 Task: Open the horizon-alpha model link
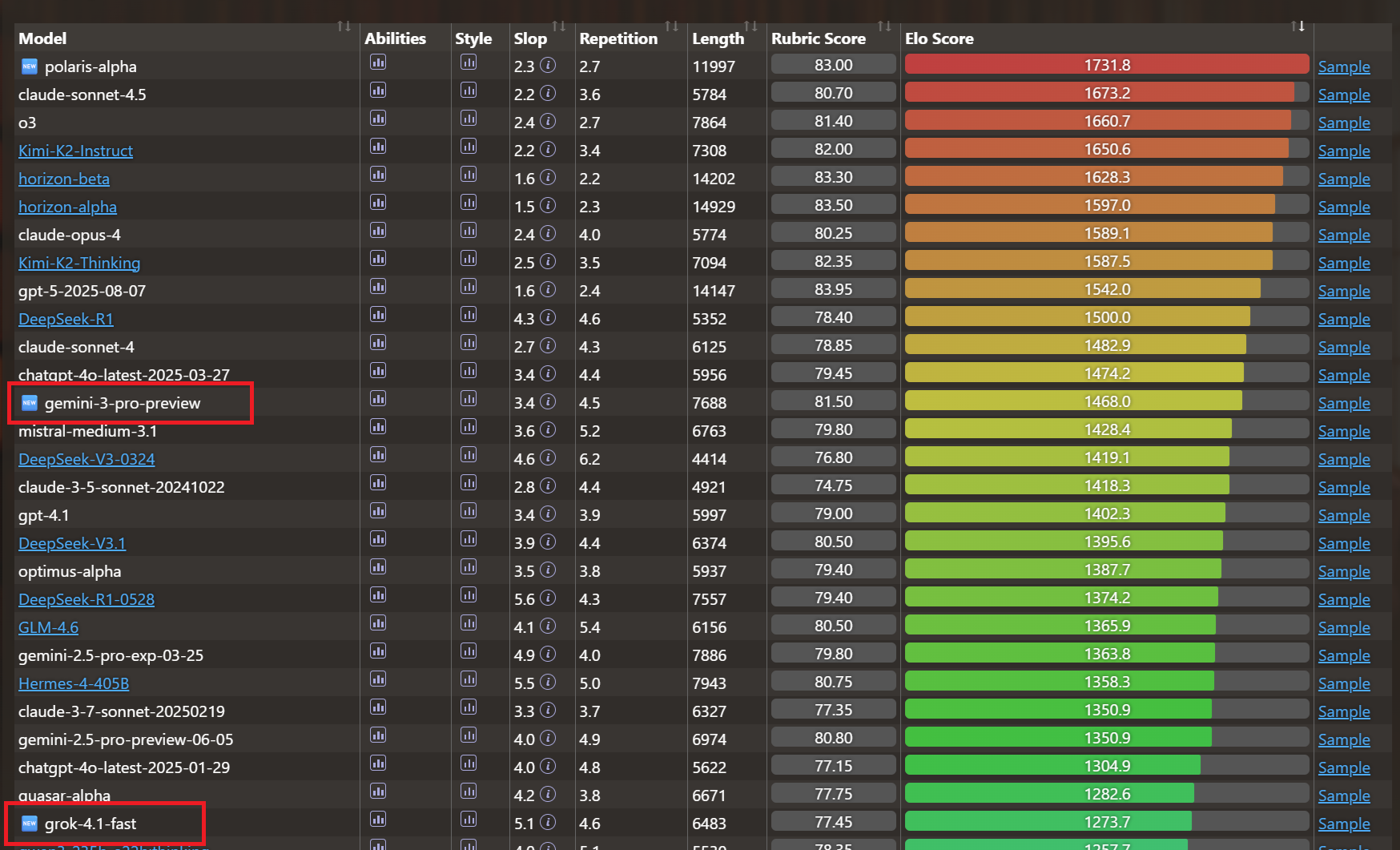click(x=67, y=207)
